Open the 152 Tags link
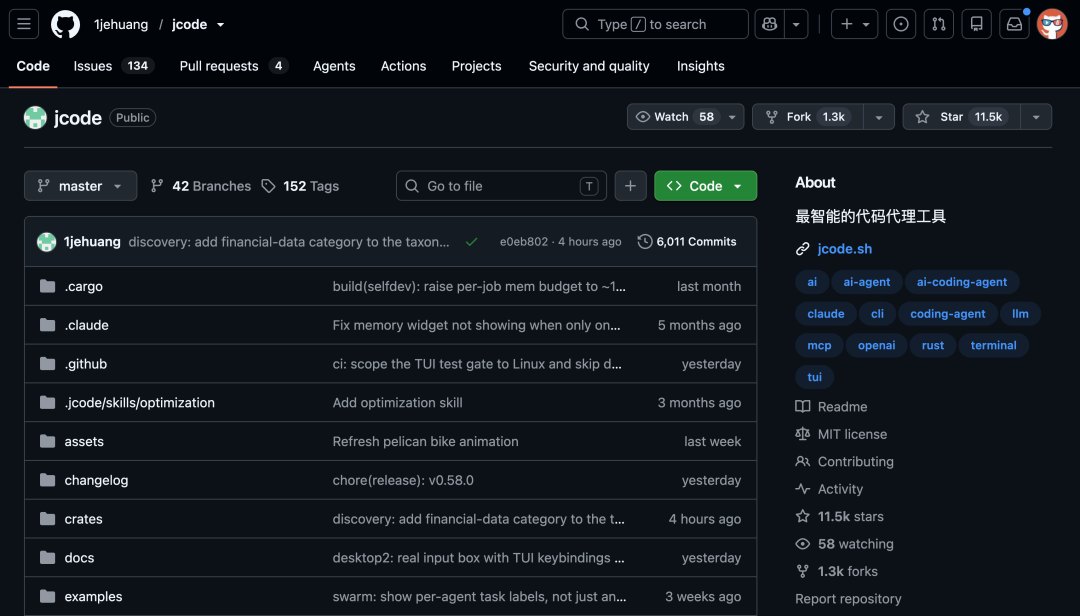 point(300,186)
